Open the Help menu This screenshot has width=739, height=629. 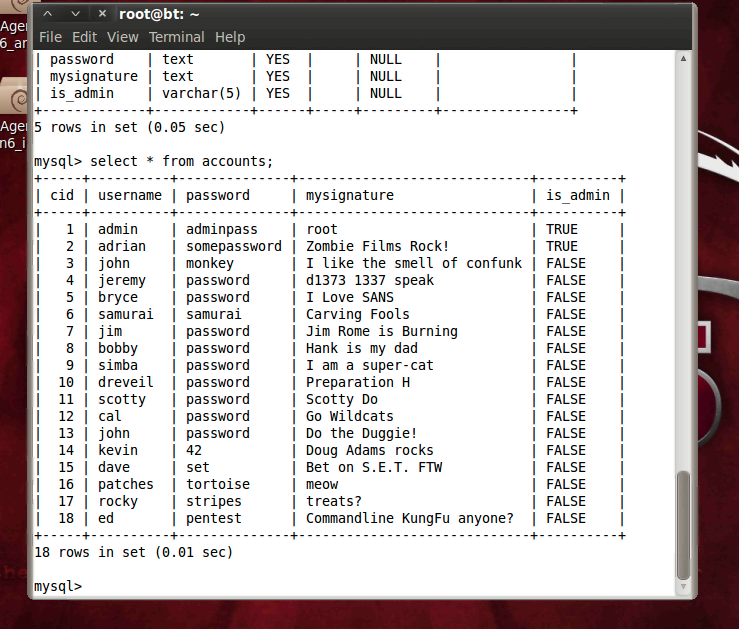tap(230, 37)
